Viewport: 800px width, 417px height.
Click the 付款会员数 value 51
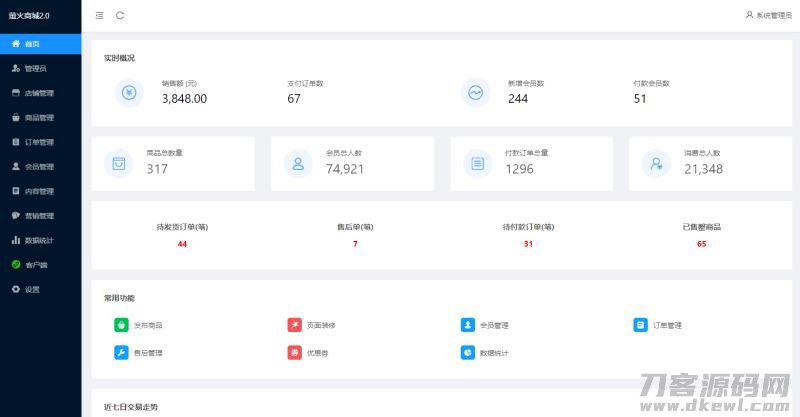[x=640, y=99]
